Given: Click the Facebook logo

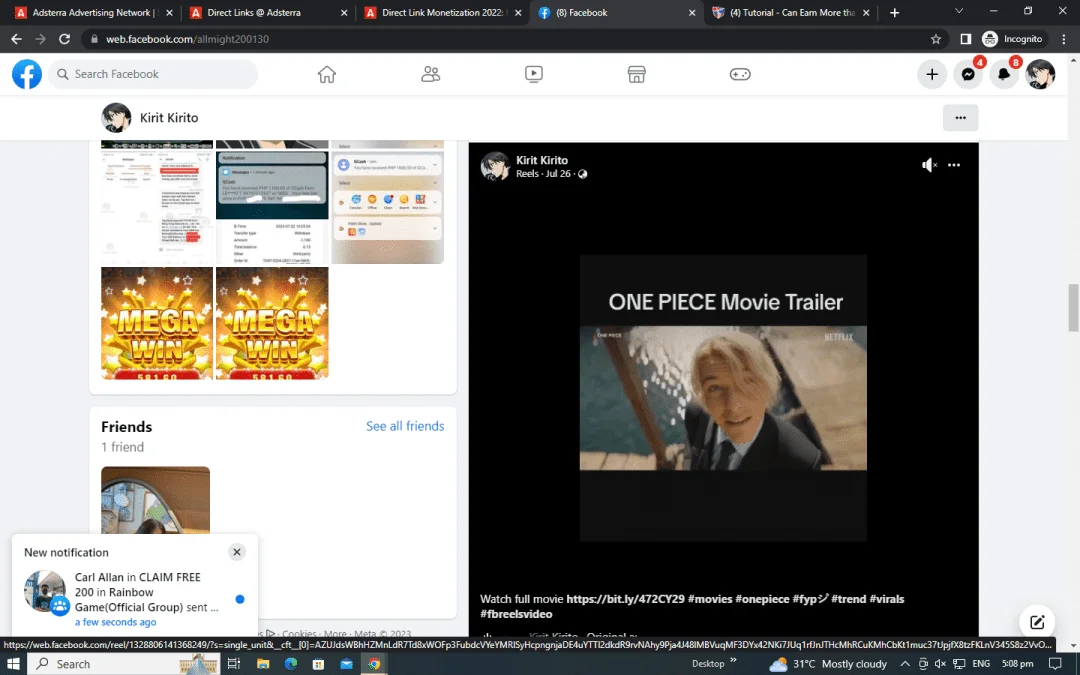Looking at the screenshot, I should click(x=27, y=74).
